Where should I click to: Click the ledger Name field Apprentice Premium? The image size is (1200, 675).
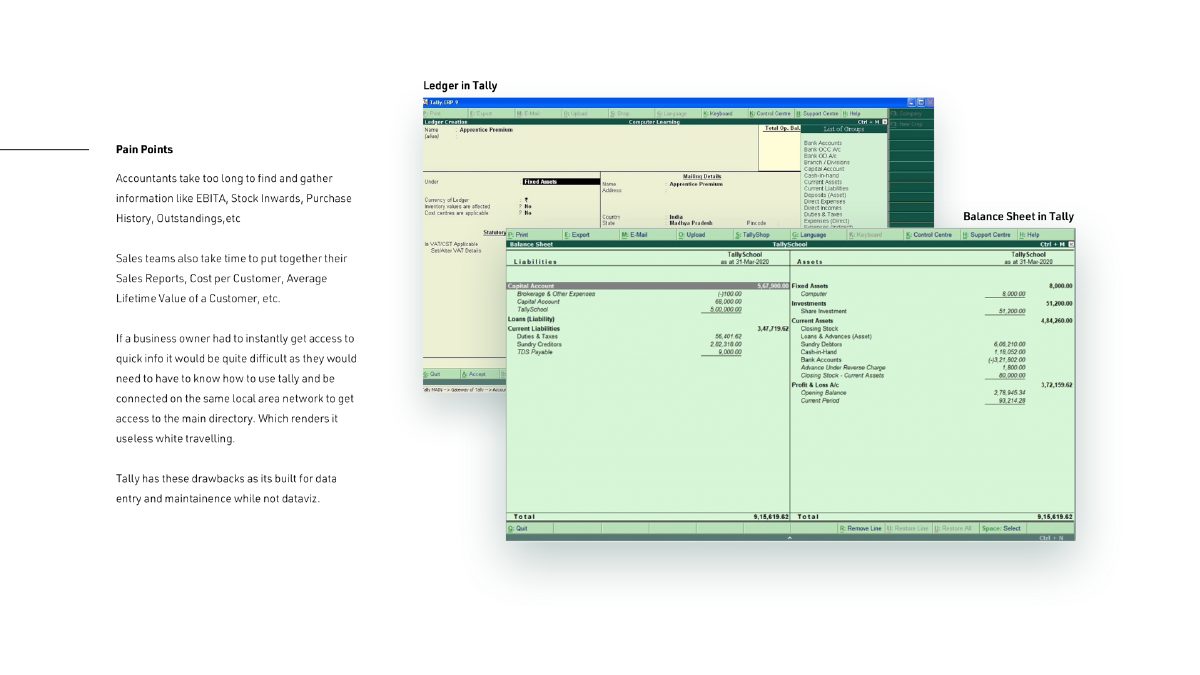486,130
